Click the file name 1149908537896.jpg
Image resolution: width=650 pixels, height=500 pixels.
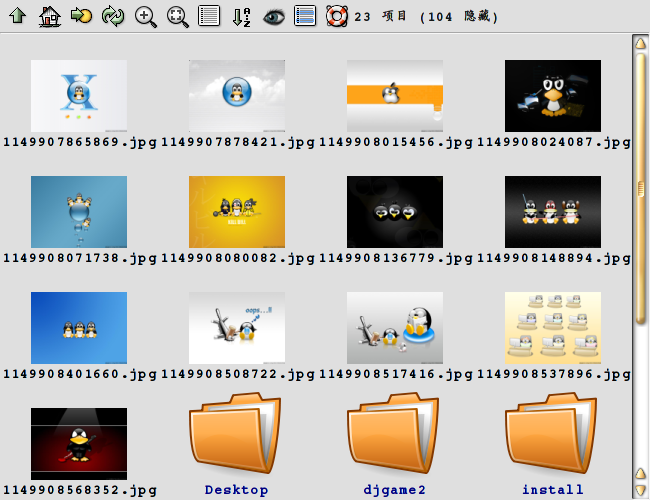point(554,375)
